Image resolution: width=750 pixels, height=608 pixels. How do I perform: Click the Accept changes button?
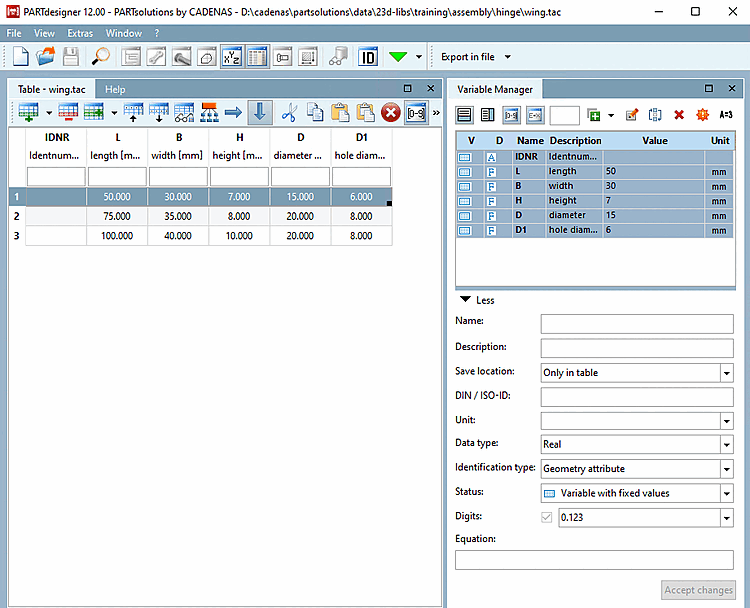(x=699, y=590)
